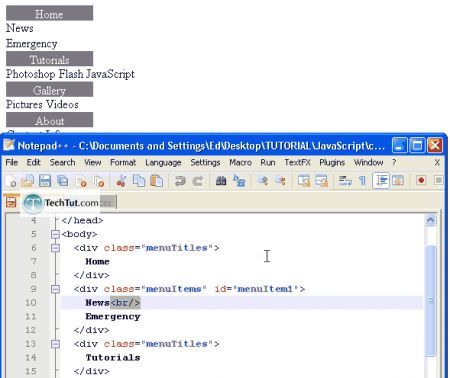Open the Window menu

click(368, 162)
